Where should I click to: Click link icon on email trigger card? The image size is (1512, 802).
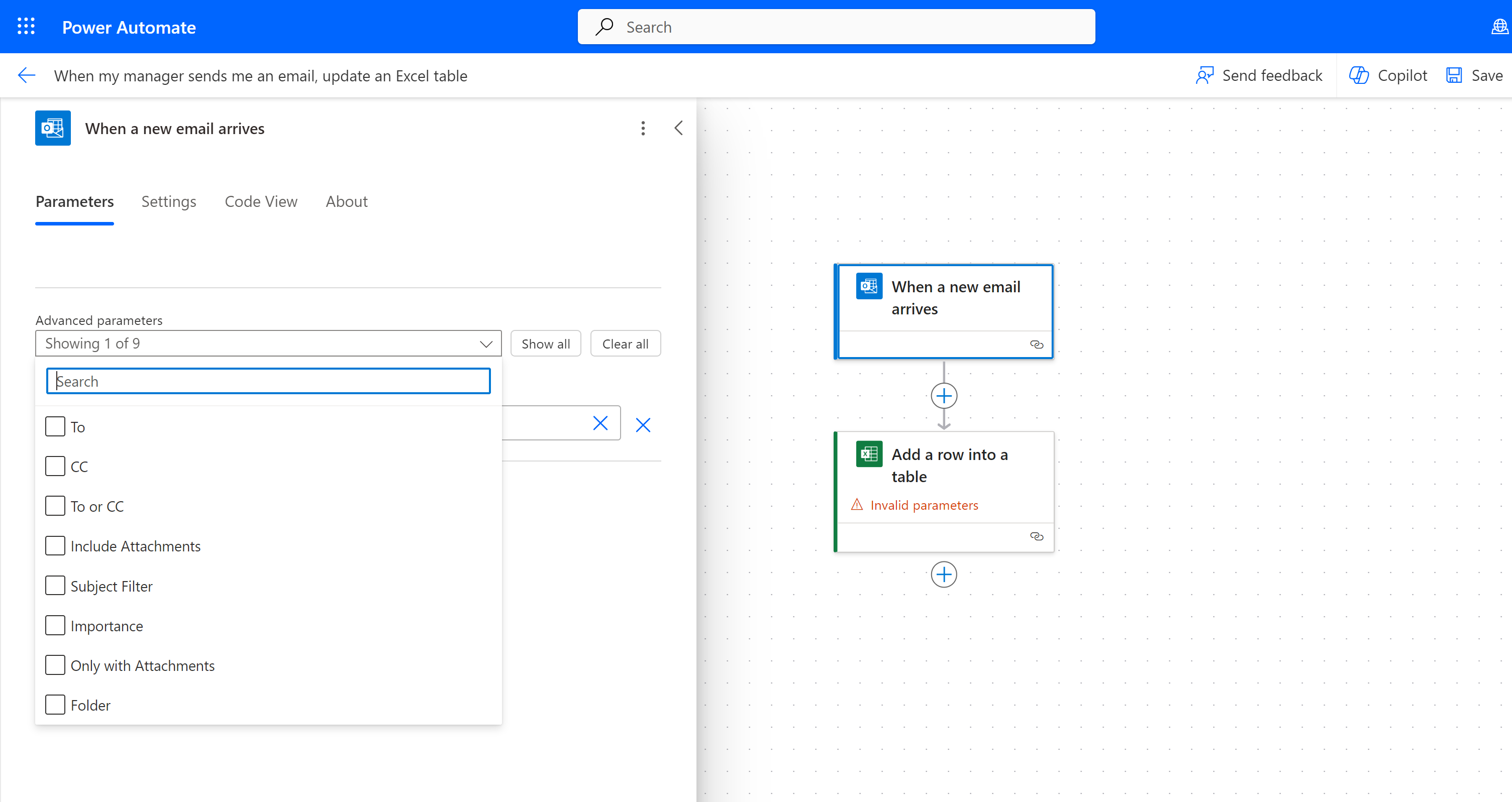[x=1036, y=345]
